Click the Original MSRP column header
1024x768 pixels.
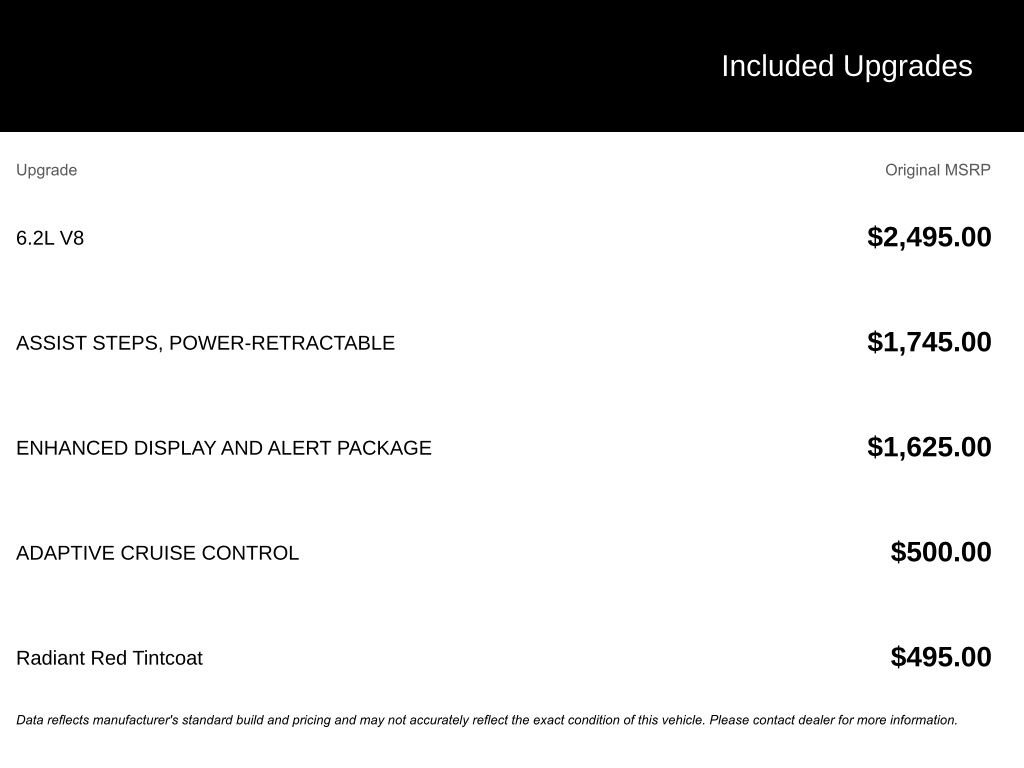(937, 170)
